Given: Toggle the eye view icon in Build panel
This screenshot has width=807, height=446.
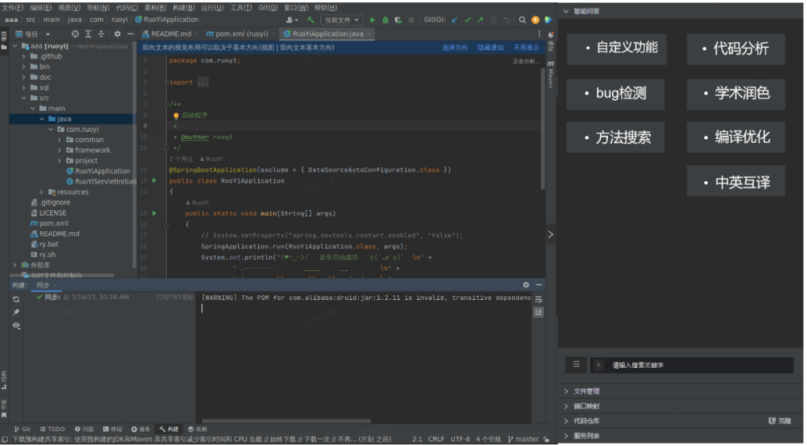Looking at the screenshot, I should (x=16, y=325).
